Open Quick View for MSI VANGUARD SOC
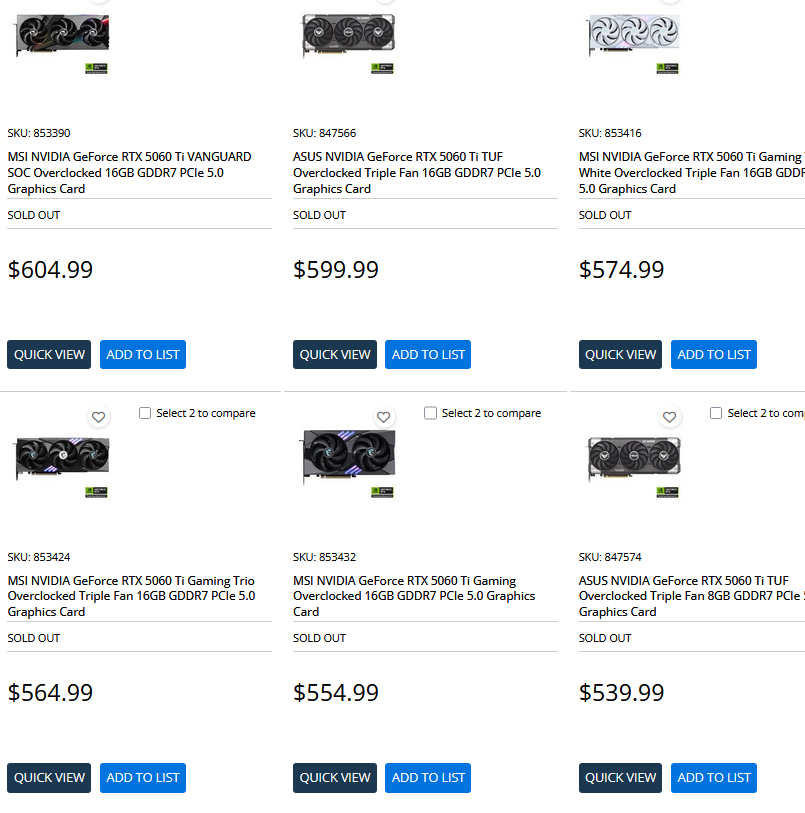The image size is (805, 813). click(x=49, y=354)
